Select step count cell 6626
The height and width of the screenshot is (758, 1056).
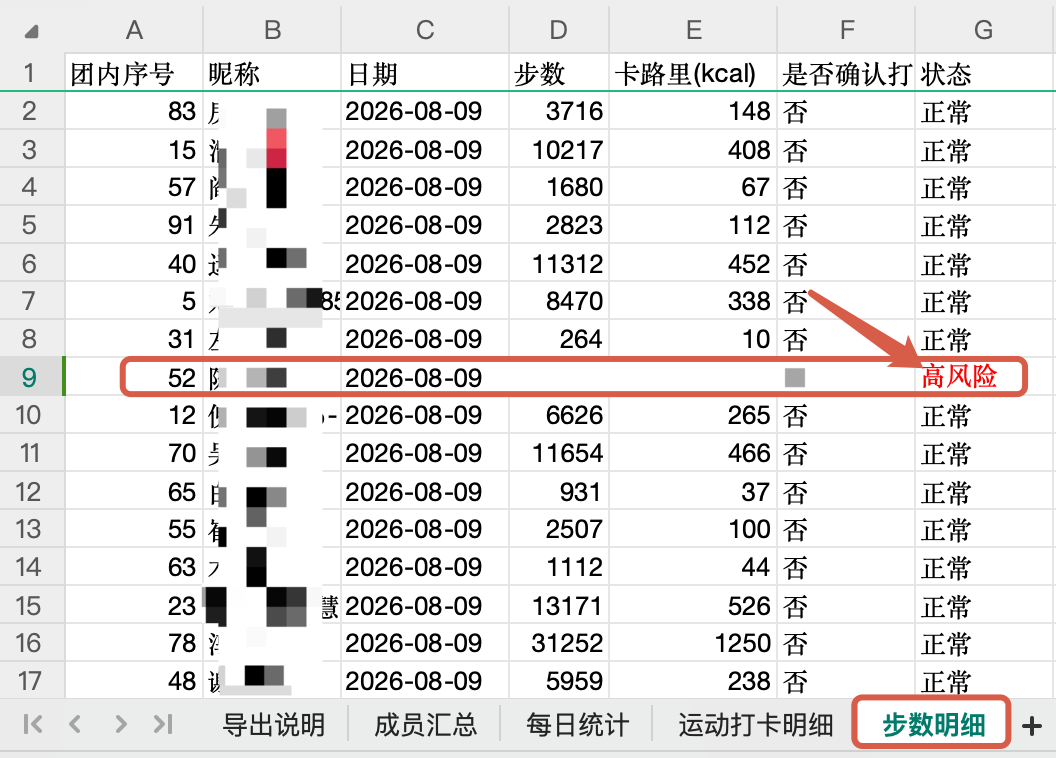[x=558, y=415]
